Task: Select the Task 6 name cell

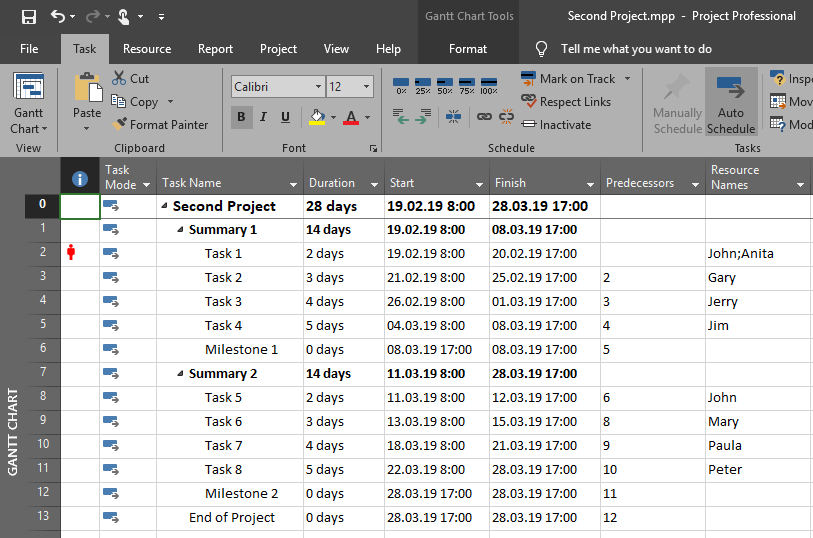Action: click(x=224, y=421)
